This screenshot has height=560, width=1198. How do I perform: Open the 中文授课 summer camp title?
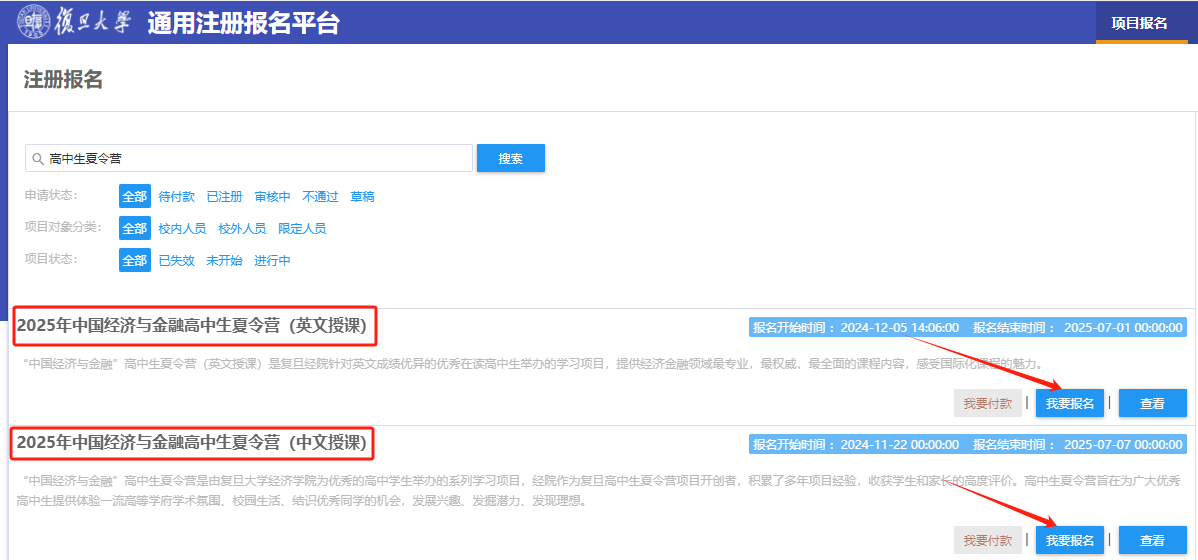(x=193, y=442)
